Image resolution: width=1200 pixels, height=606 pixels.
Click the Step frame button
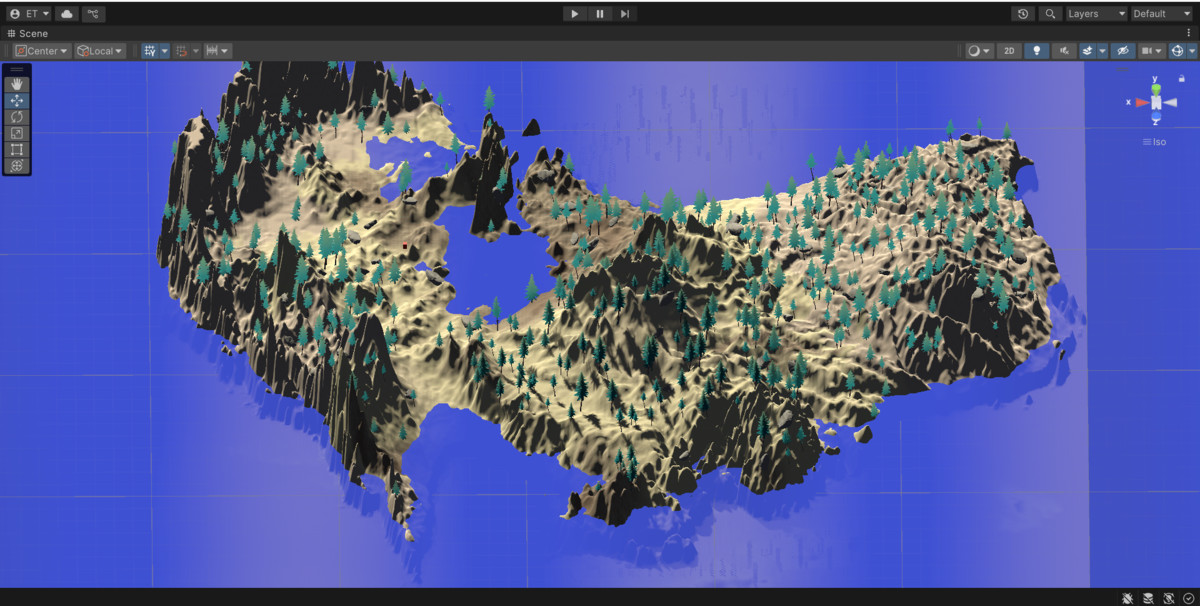(x=625, y=14)
